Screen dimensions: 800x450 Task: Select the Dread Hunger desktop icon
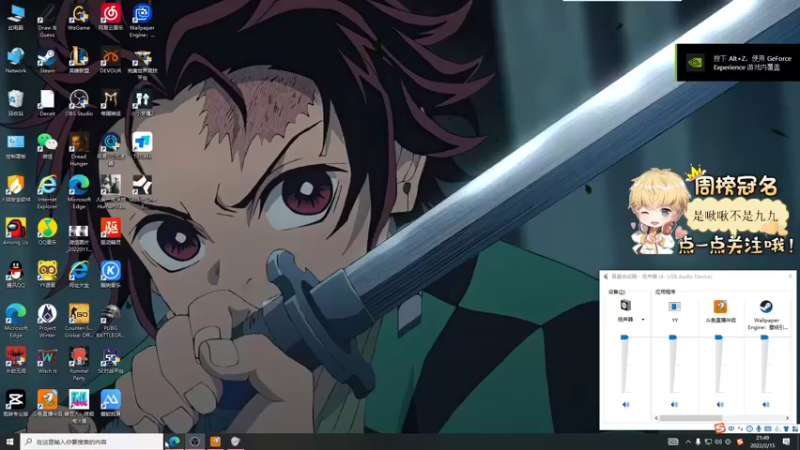tap(79, 150)
